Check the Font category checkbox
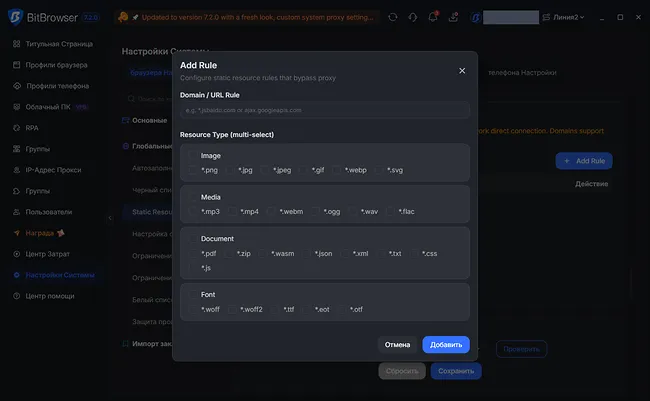This screenshot has width=650, height=401. 193,294
